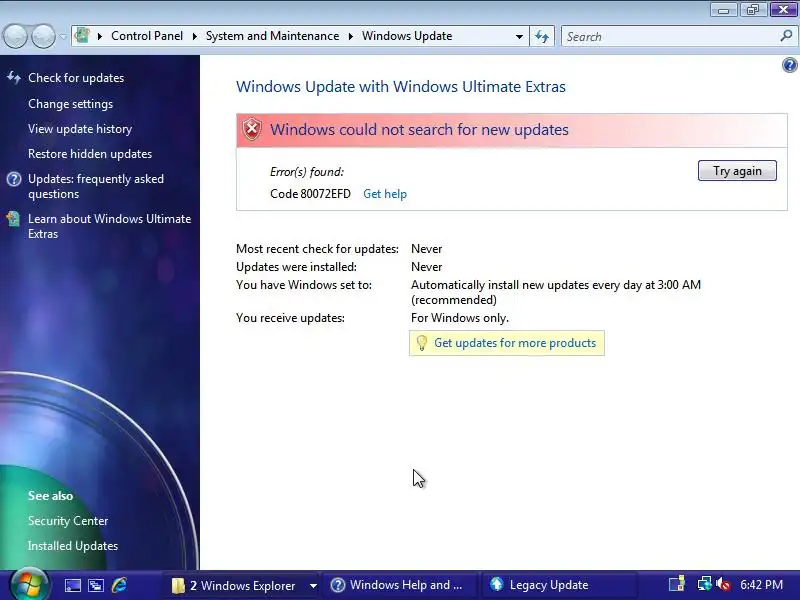Open recent pages dropdown beside navigation arrows
Viewport: 800px width, 600px height.
click(x=63, y=37)
